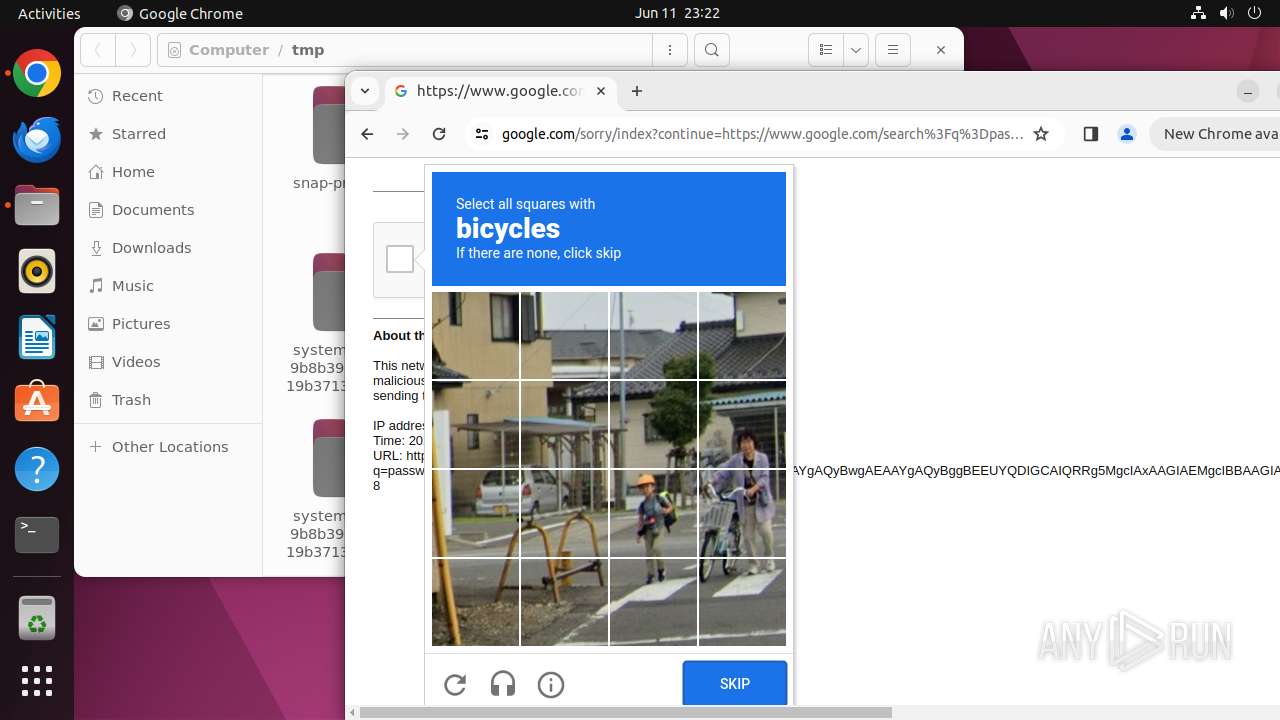
Task: Get a new captcha challenge
Action: pos(455,684)
